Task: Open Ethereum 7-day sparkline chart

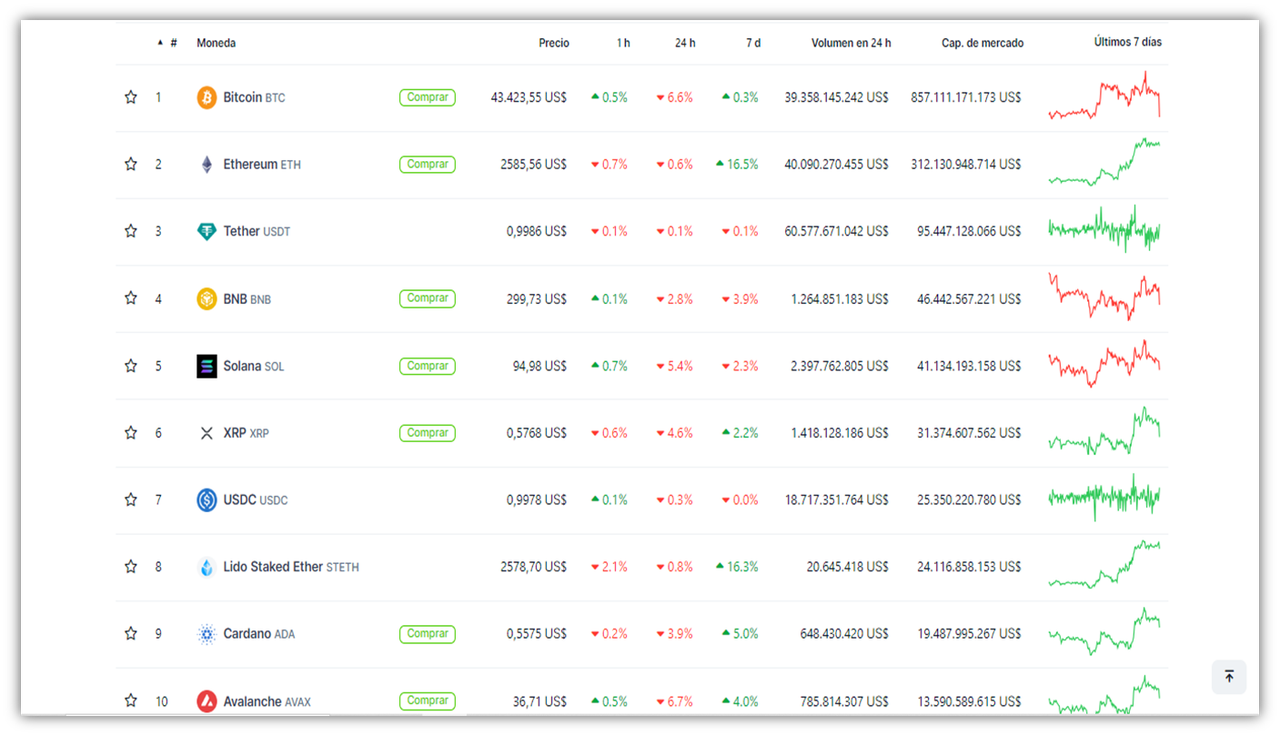Action: pos(1104,162)
